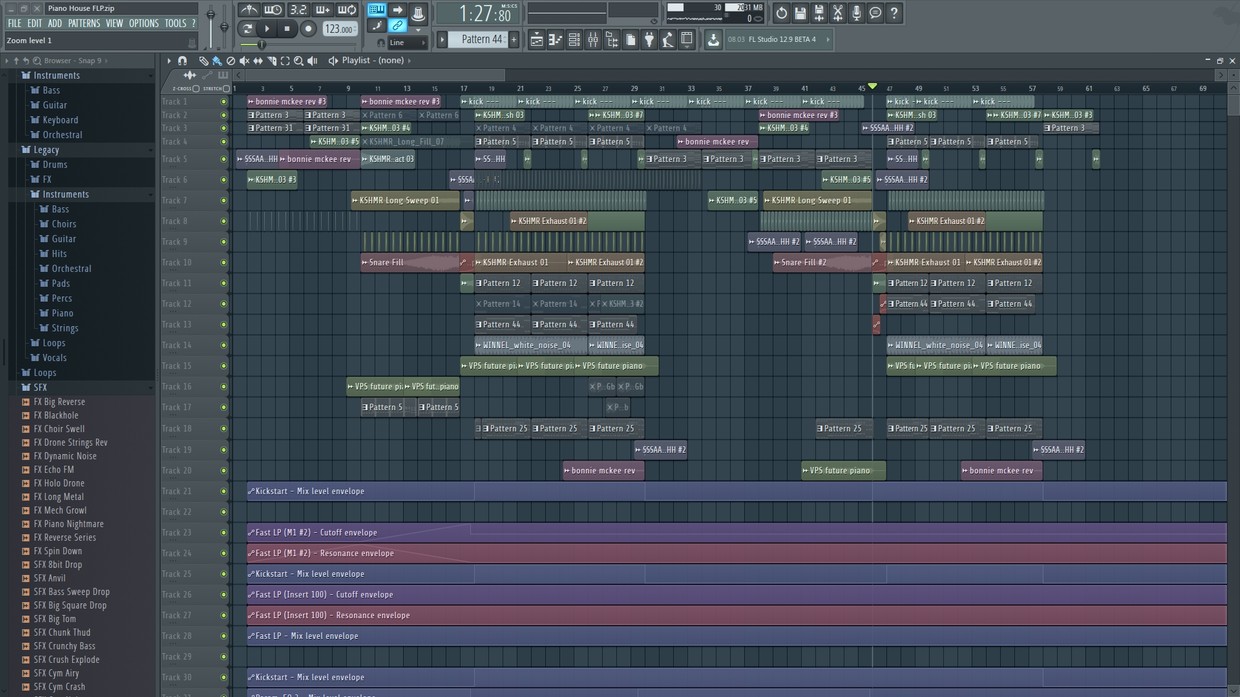The image size is (1240, 697).
Task: Click the plus button next to Pattern 44
Action: tap(513, 38)
